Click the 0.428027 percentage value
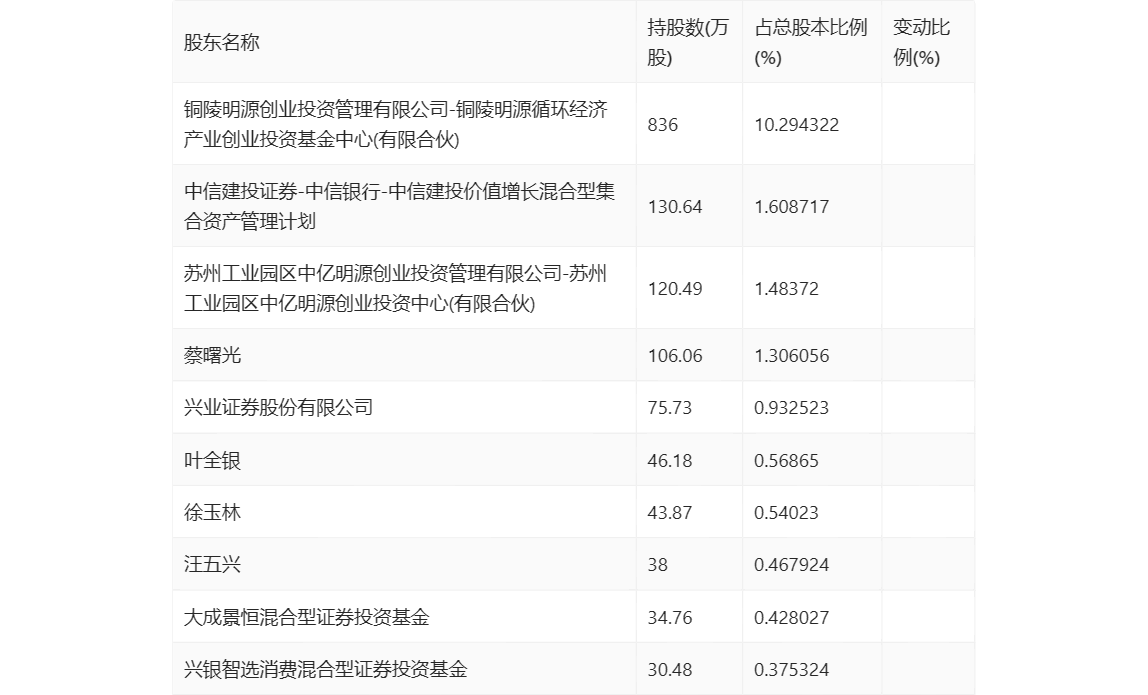This screenshot has height=695, width=1148. (791, 617)
